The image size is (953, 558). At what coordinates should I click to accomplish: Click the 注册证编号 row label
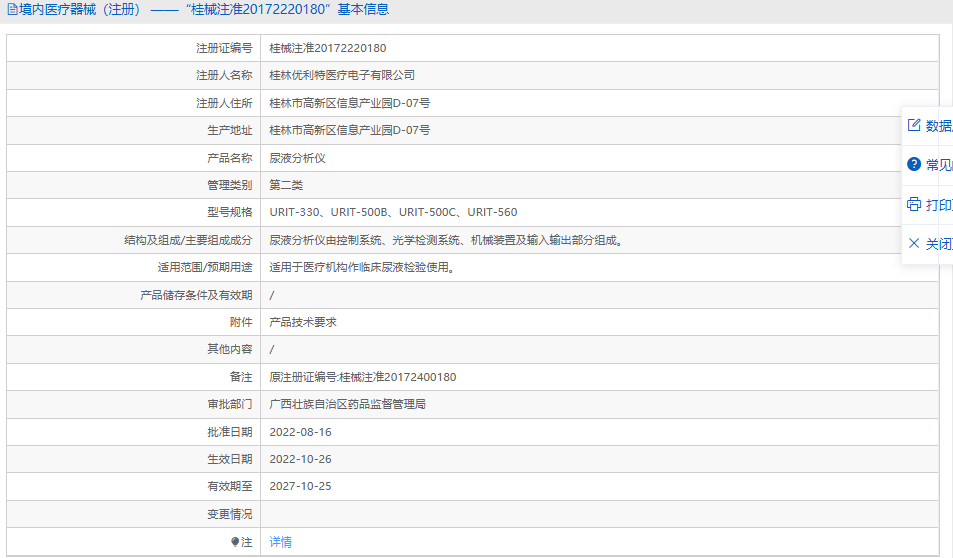[224, 48]
